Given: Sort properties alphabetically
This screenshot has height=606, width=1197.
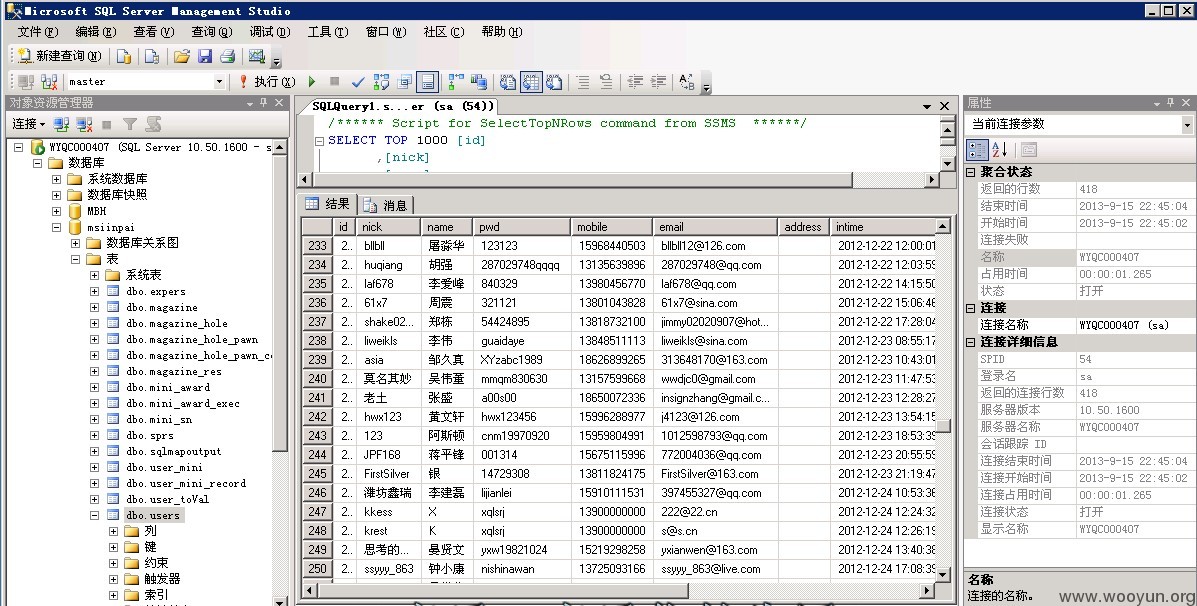Looking at the screenshot, I should coord(999,150).
